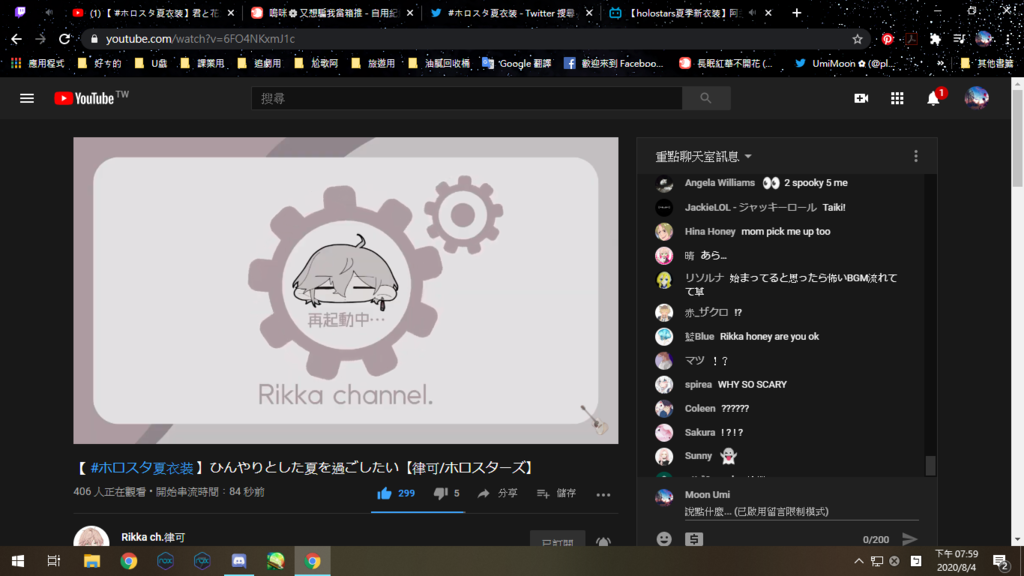
Task: Toggle the subscribed button
Action: pyautogui.click(x=558, y=540)
